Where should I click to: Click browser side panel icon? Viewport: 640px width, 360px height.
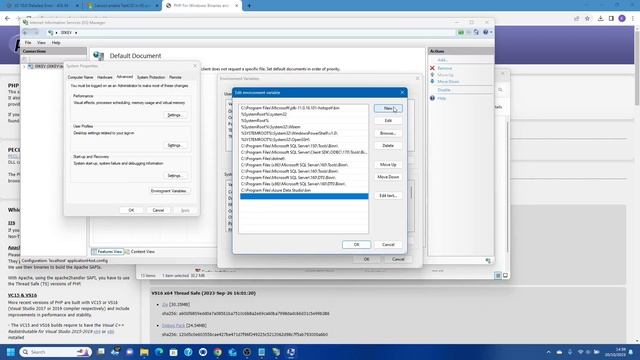[x=611, y=18]
